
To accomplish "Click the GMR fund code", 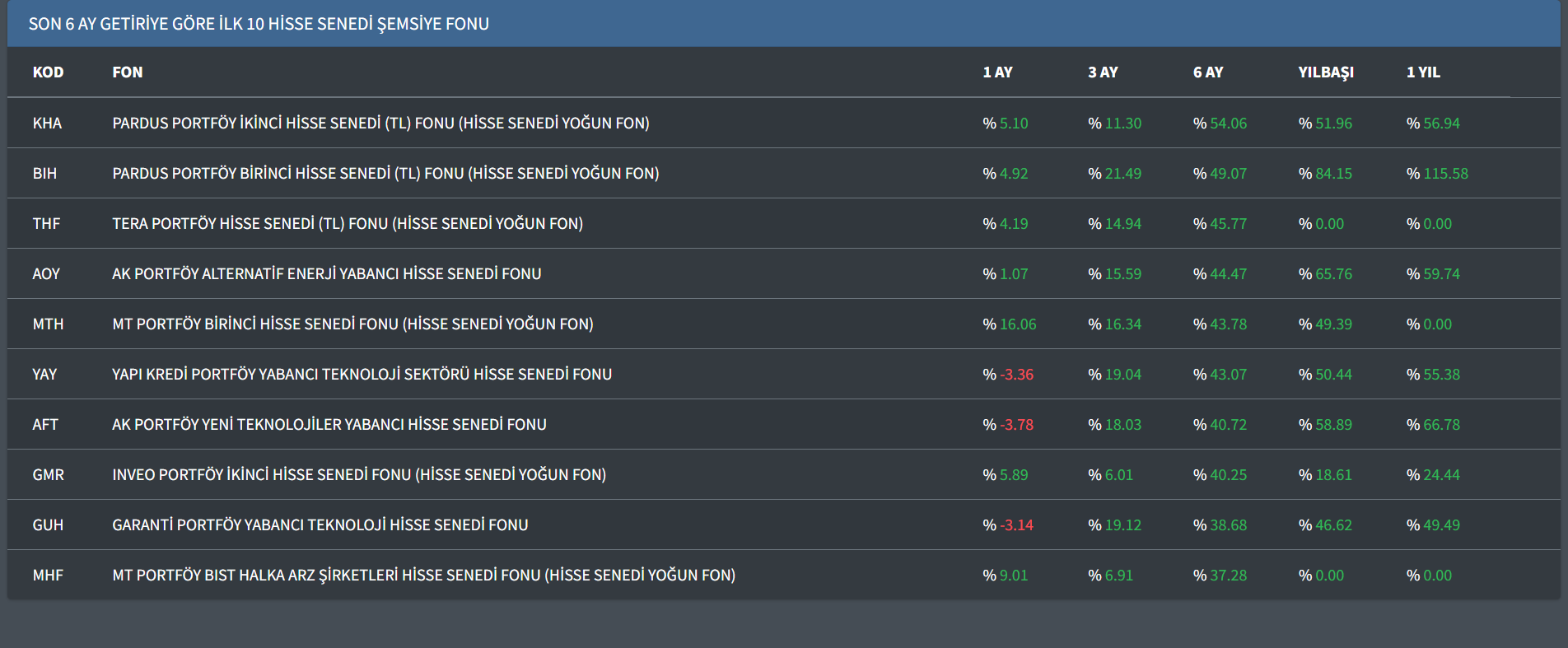I will coord(48,475).
